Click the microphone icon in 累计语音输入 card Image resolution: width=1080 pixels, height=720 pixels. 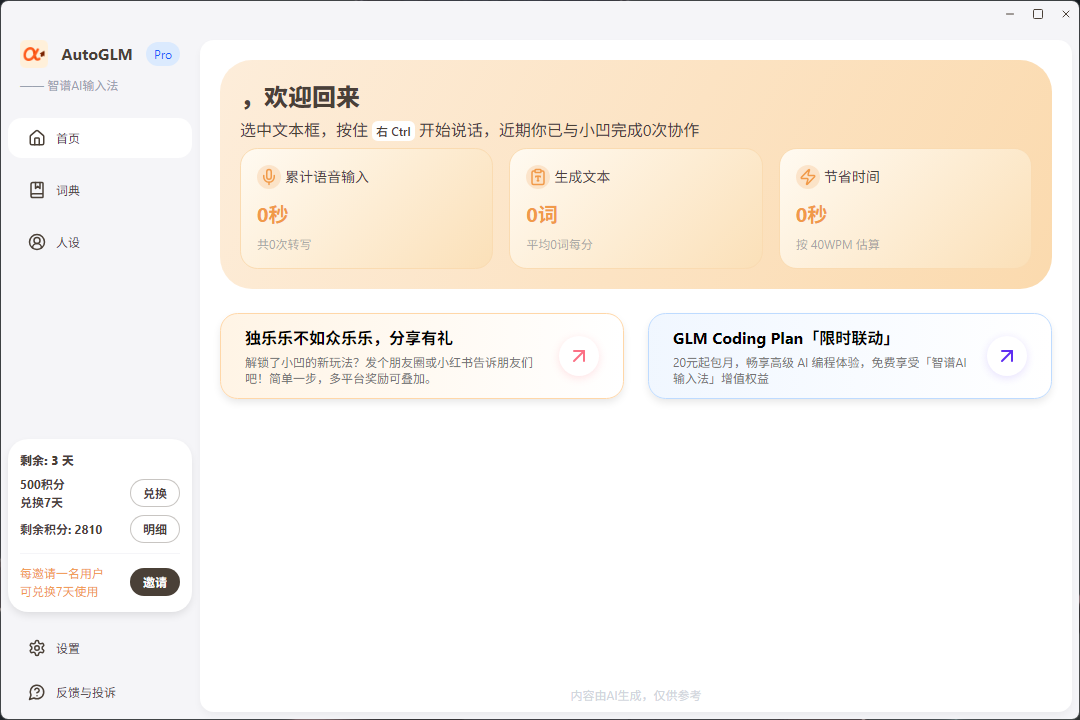[x=268, y=176]
